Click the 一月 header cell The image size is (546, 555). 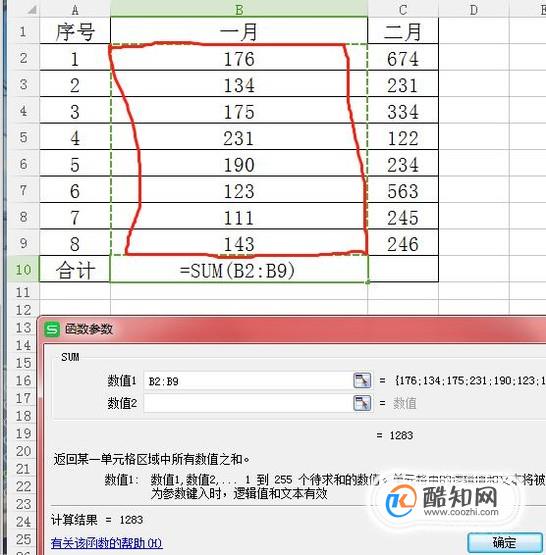(x=239, y=31)
